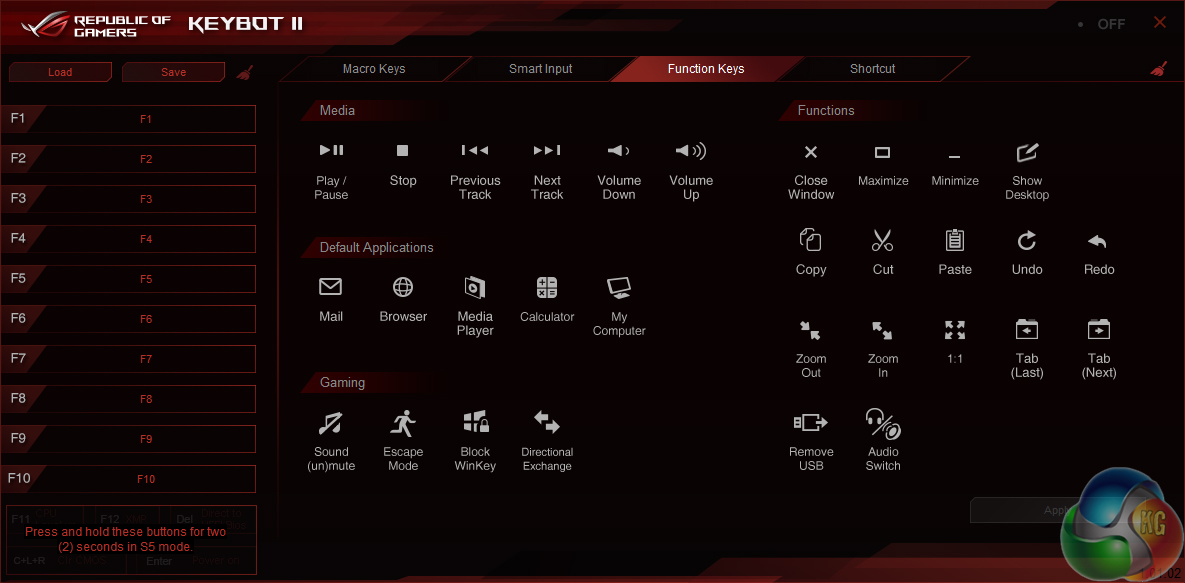Select the Block WinKey function
The image size is (1185, 583).
[x=475, y=423]
